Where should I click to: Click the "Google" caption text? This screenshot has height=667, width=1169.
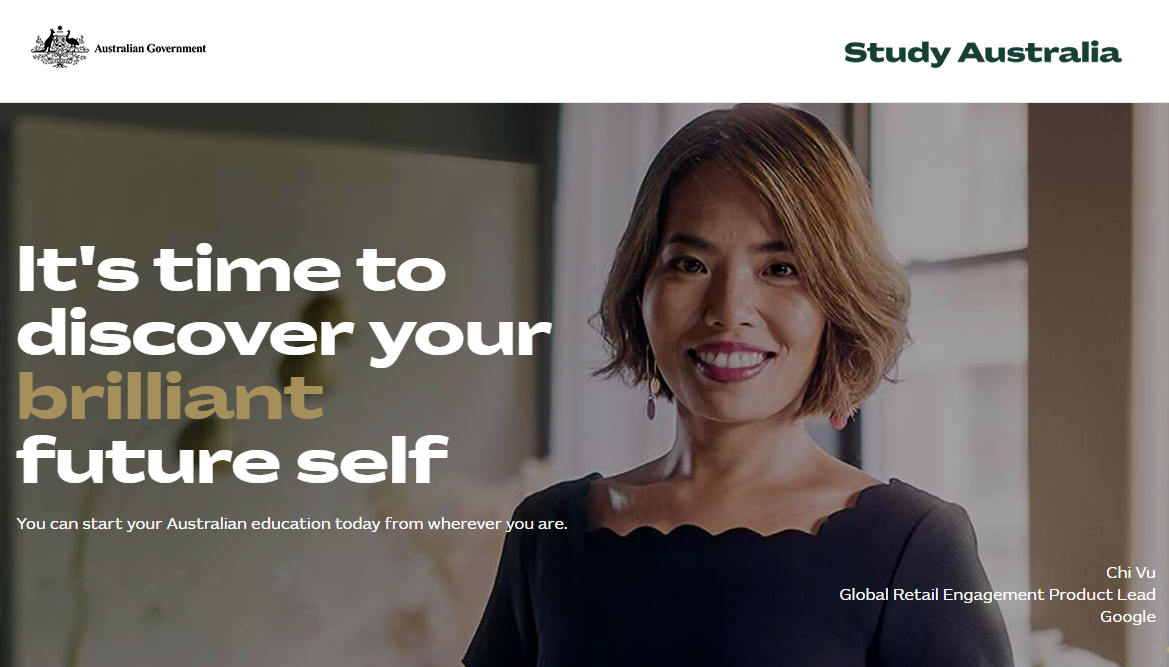(1127, 617)
